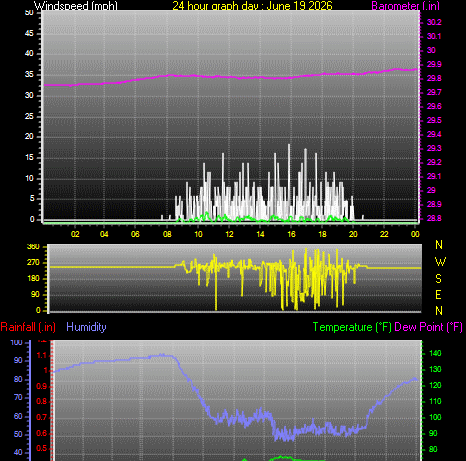
Task: Click the "E" compass letter
Action: click(x=438, y=295)
